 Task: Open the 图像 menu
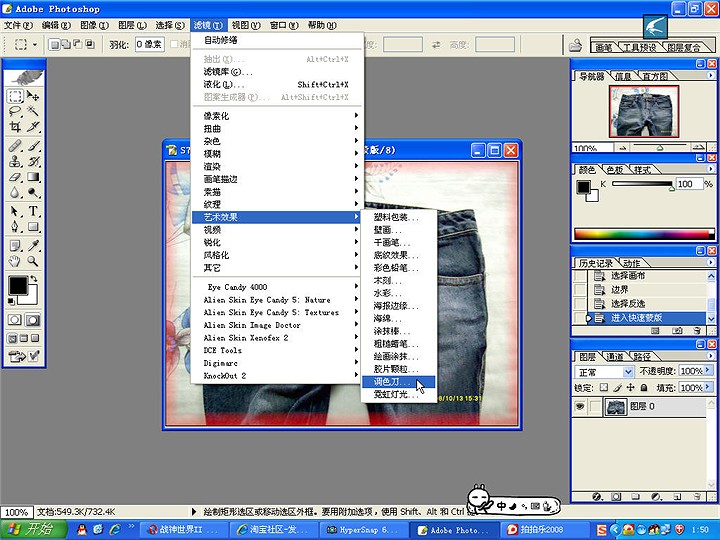tap(94, 25)
